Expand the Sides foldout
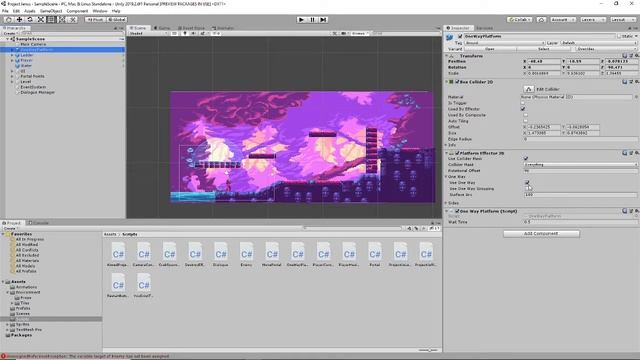This screenshot has width=640, height=360. coord(447,203)
